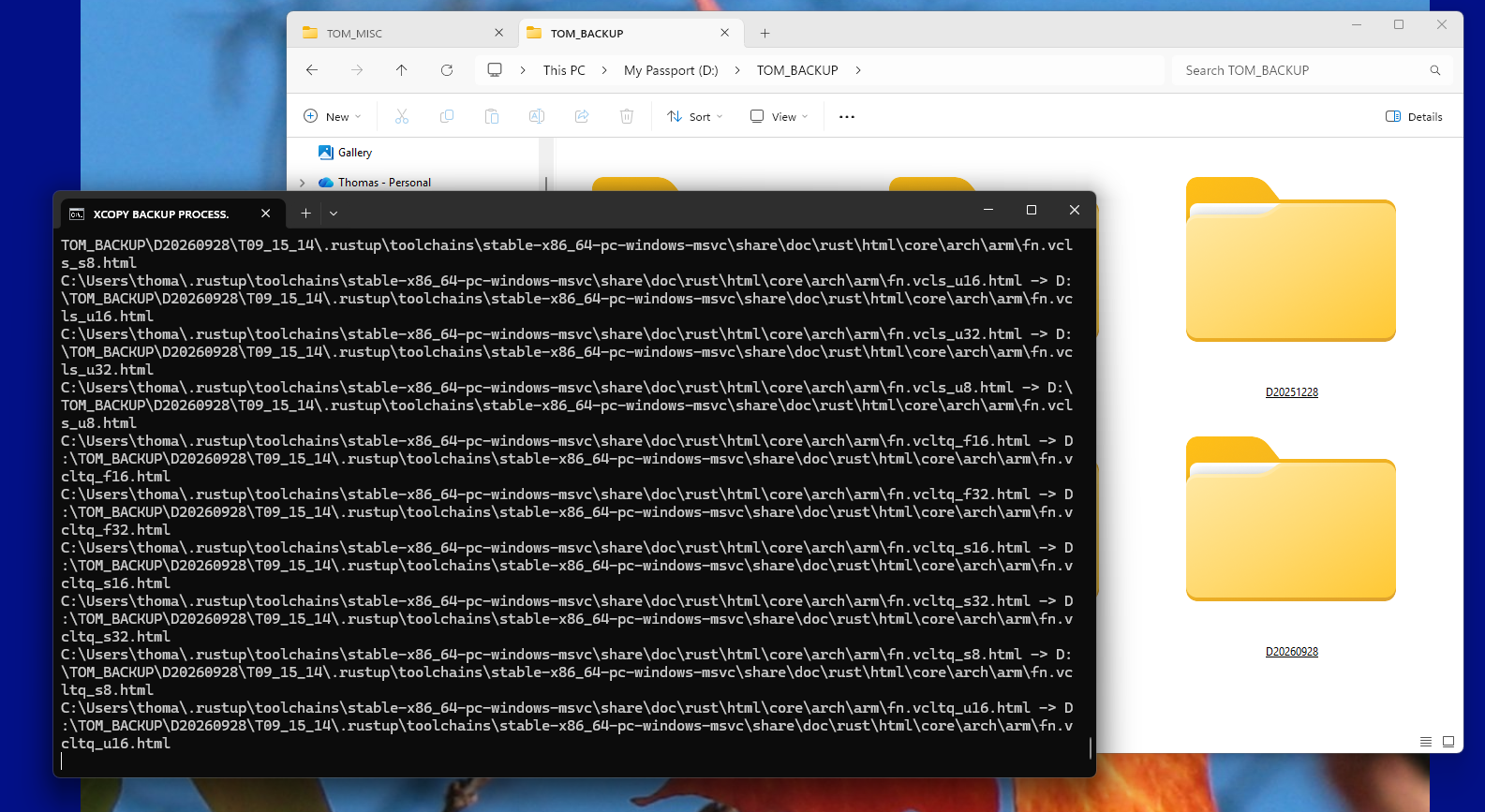Click the Search TOM_BACKUP field
1485x812 pixels.
[x=1312, y=70]
